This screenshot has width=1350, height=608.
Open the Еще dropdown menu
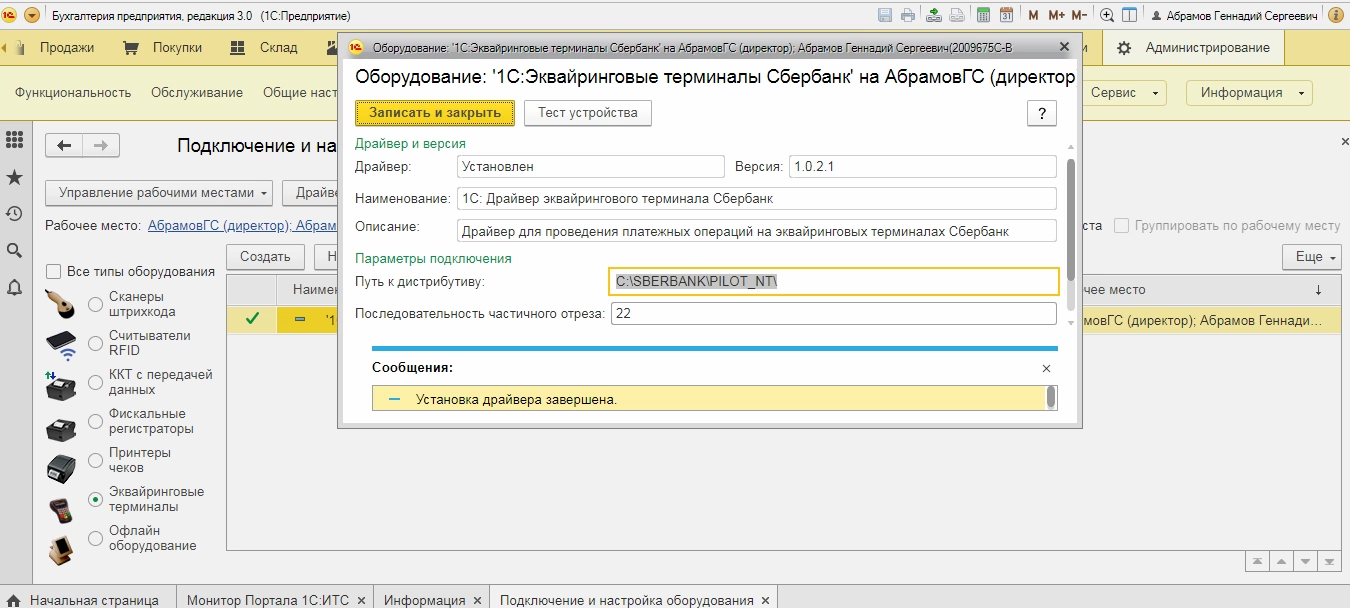(x=1313, y=257)
